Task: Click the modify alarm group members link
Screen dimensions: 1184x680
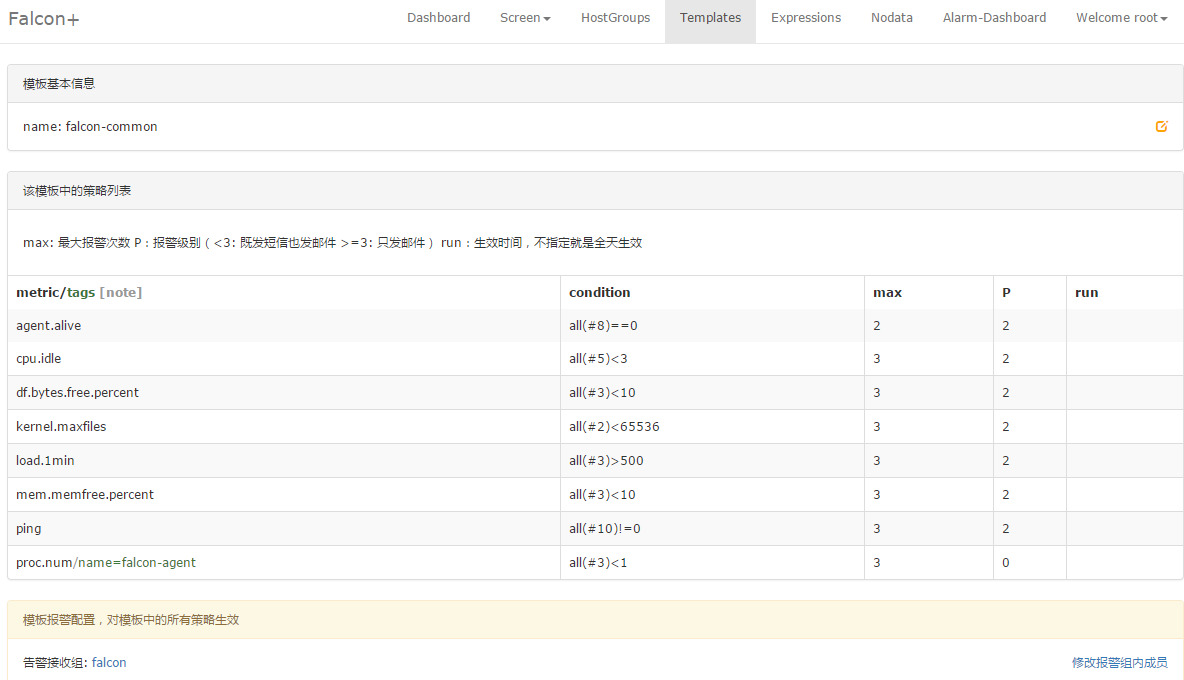Action: [x=1119, y=663]
